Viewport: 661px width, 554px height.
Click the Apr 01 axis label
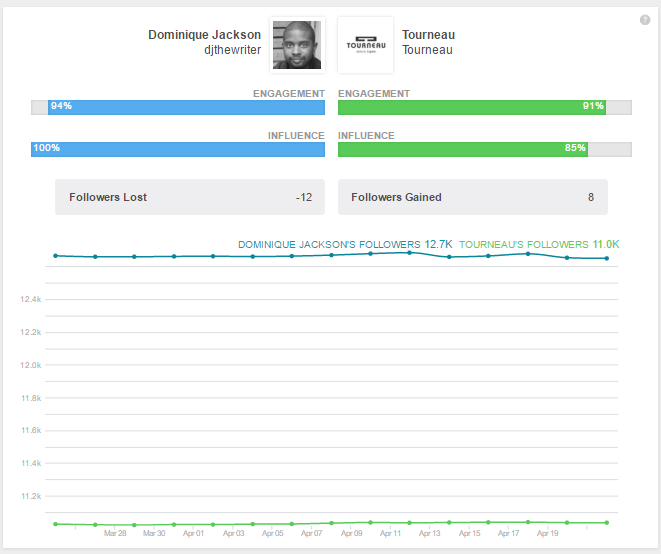click(x=193, y=533)
